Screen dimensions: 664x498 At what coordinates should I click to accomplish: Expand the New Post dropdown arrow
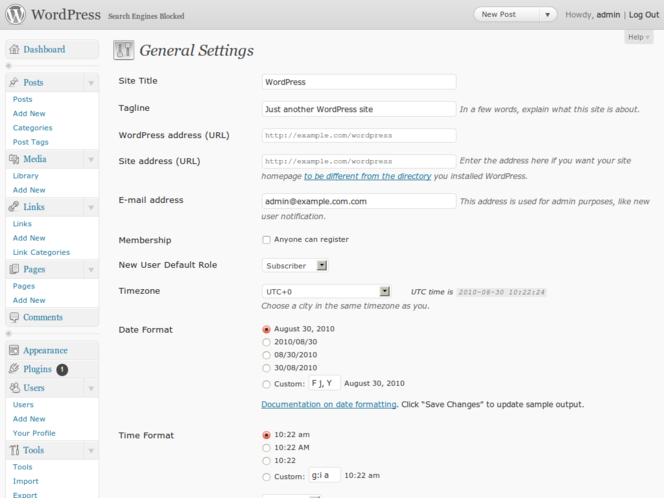pos(547,15)
